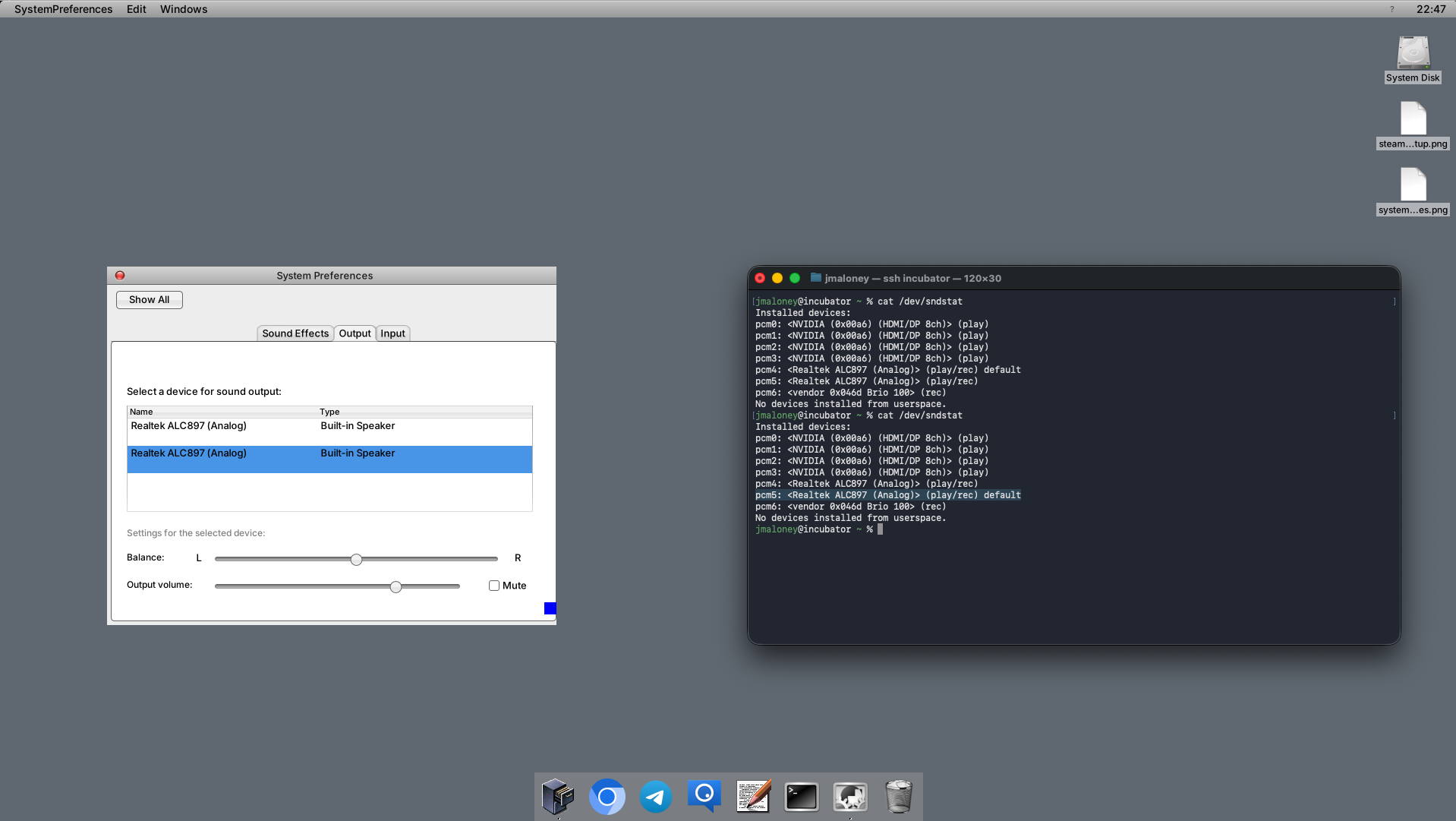
Task: Toggle the Mute checkbox
Action: [494, 586]
